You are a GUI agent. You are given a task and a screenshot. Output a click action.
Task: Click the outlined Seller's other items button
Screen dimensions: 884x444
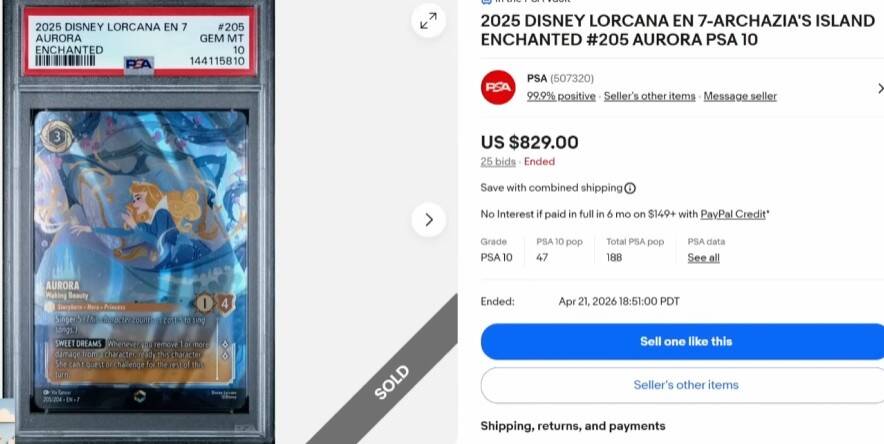coord(682,385)
